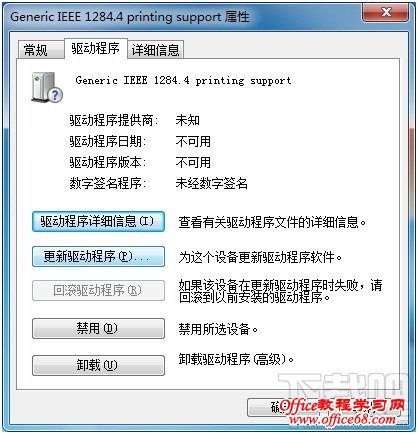Screen dimensions: 418x434
Task: Click the 驱动程序日期 不可用 value
Action: coord(193,142)
